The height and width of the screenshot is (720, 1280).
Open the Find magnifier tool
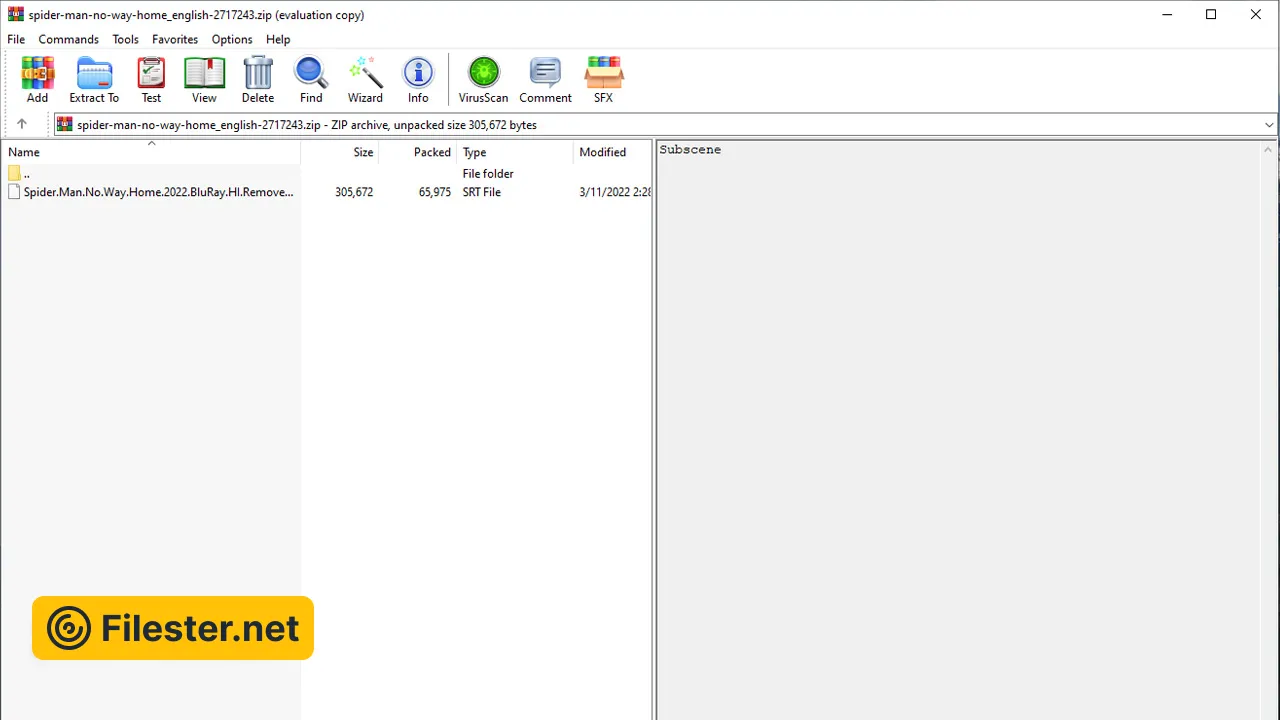tap(311, 79)
